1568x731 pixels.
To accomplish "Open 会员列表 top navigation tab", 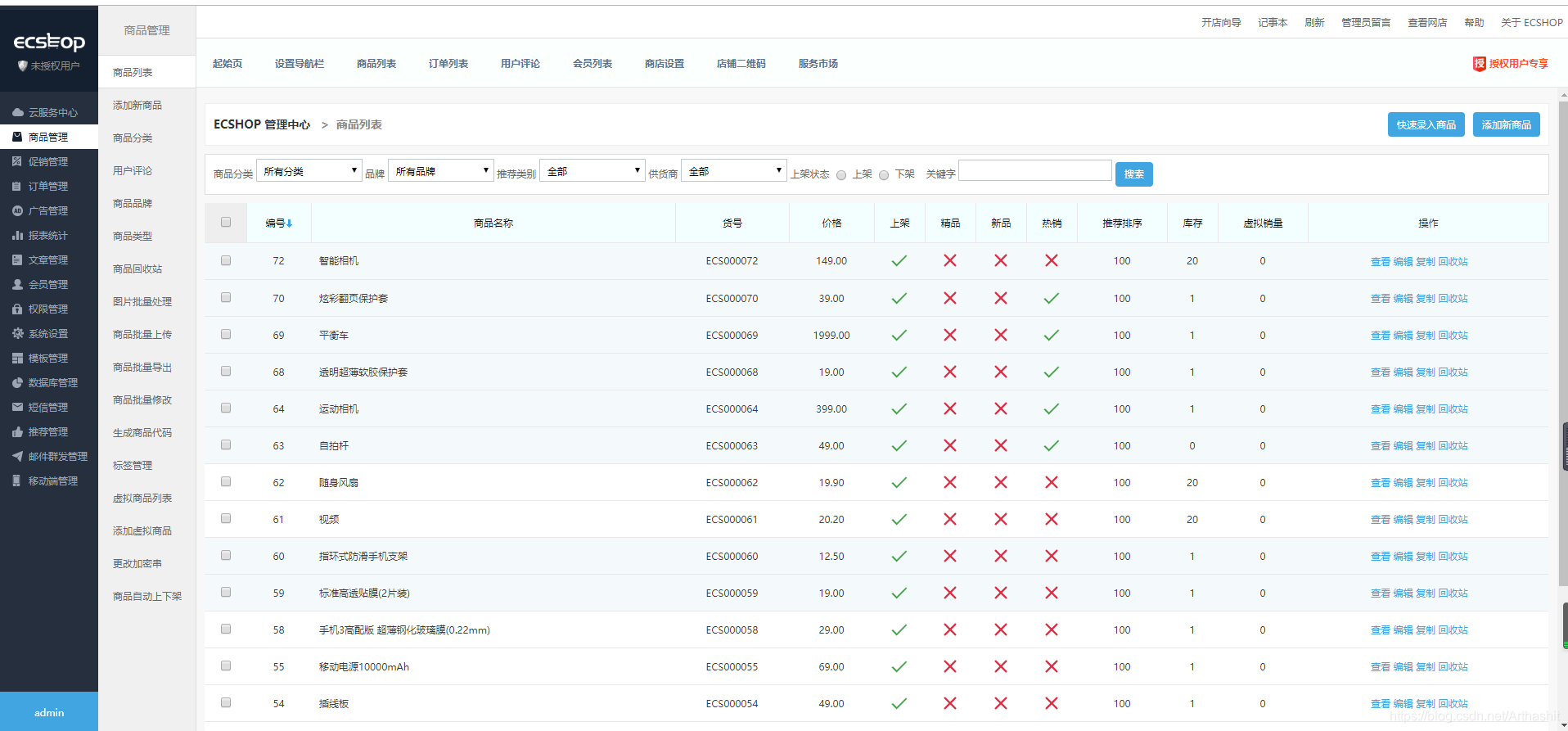I will (593, 64).
